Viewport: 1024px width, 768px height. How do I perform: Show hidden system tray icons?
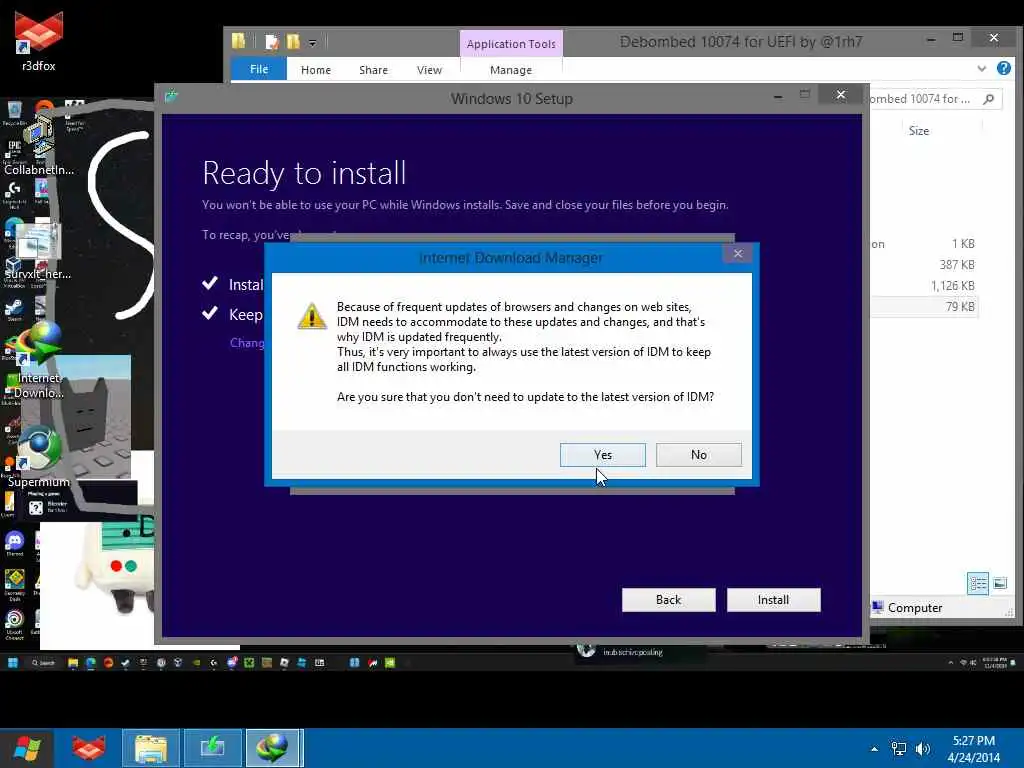pyautogui.click(x=874, y=749)
